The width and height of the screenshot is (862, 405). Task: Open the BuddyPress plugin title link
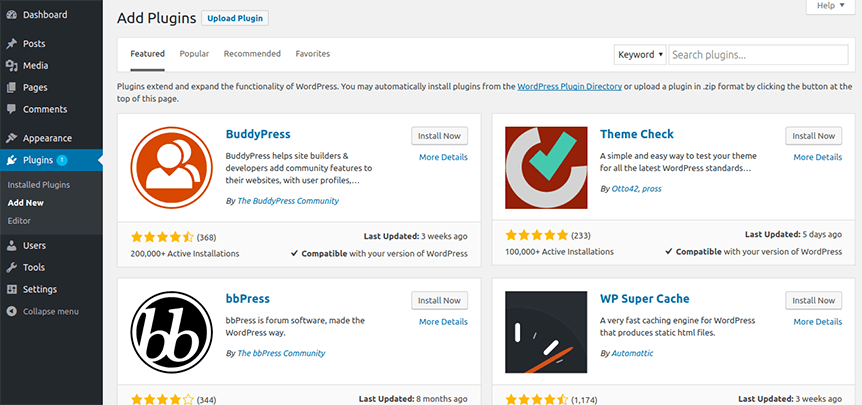click(258, 134)
